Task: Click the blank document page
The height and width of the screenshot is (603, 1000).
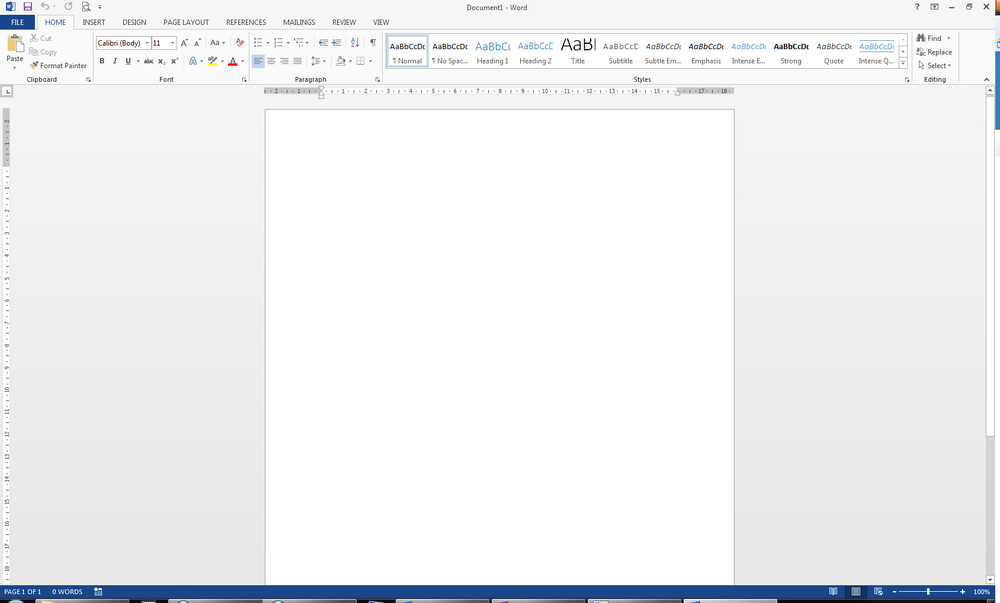Action: point(499,347)
